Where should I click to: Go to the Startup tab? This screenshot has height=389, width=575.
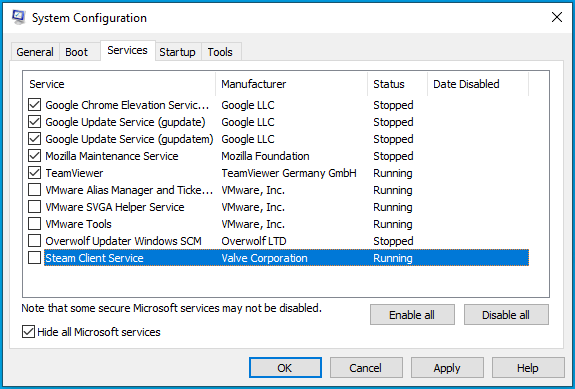pyautogui.click(x=177, y=52)
